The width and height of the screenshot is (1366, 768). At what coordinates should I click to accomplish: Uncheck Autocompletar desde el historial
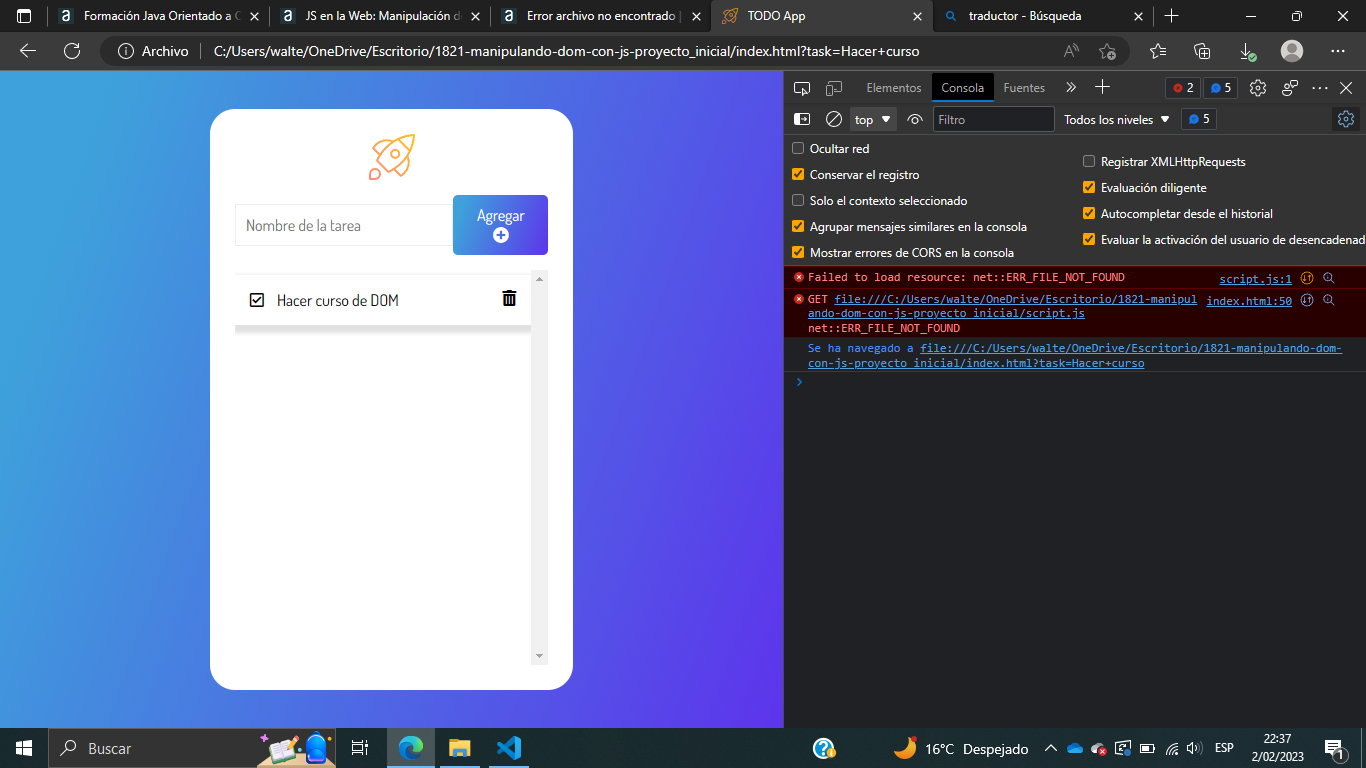point(1089,213)
